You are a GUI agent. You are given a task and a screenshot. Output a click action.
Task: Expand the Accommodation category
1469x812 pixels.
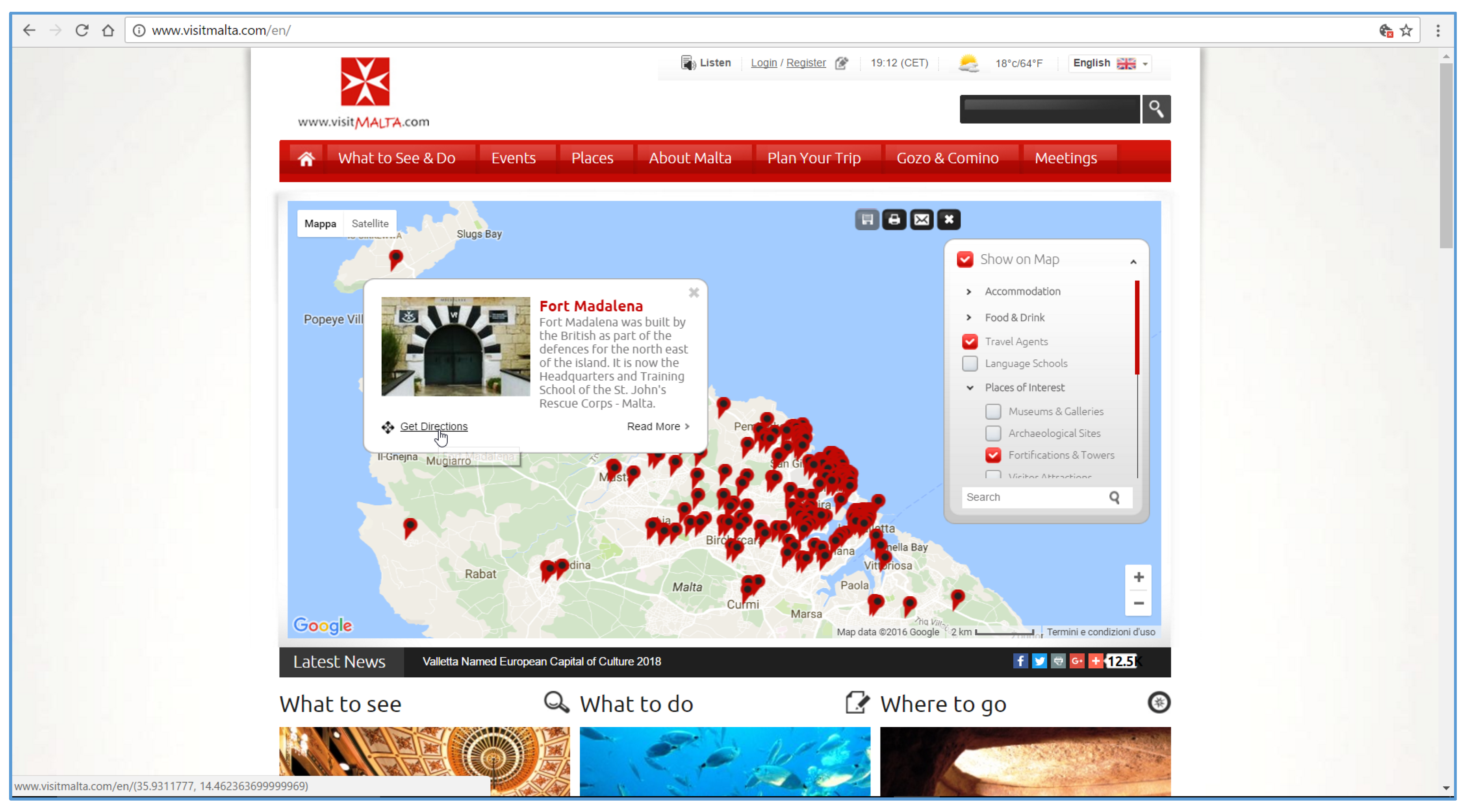click(x=968, y=291)
